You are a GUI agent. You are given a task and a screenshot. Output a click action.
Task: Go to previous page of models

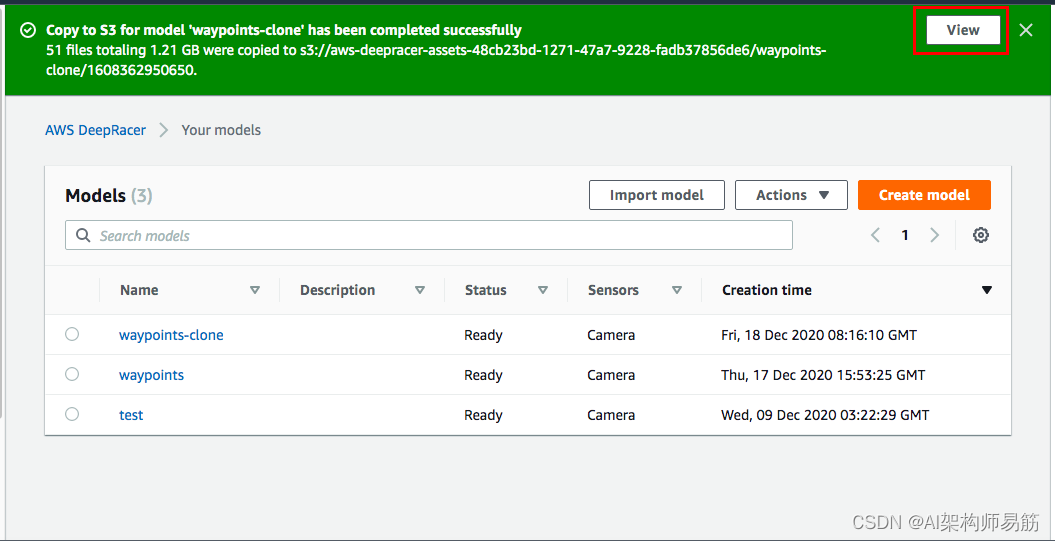(875, 235)
